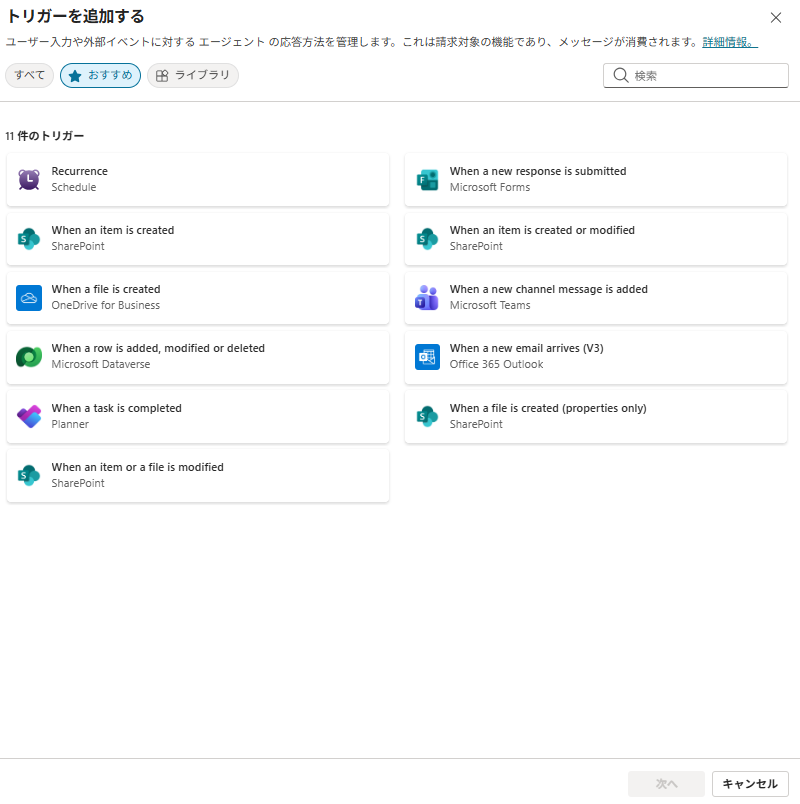This screenshot has width=800, height=804.
Task: Click the 'OneDrive for Business' label
Action: [x=106, y=305]
